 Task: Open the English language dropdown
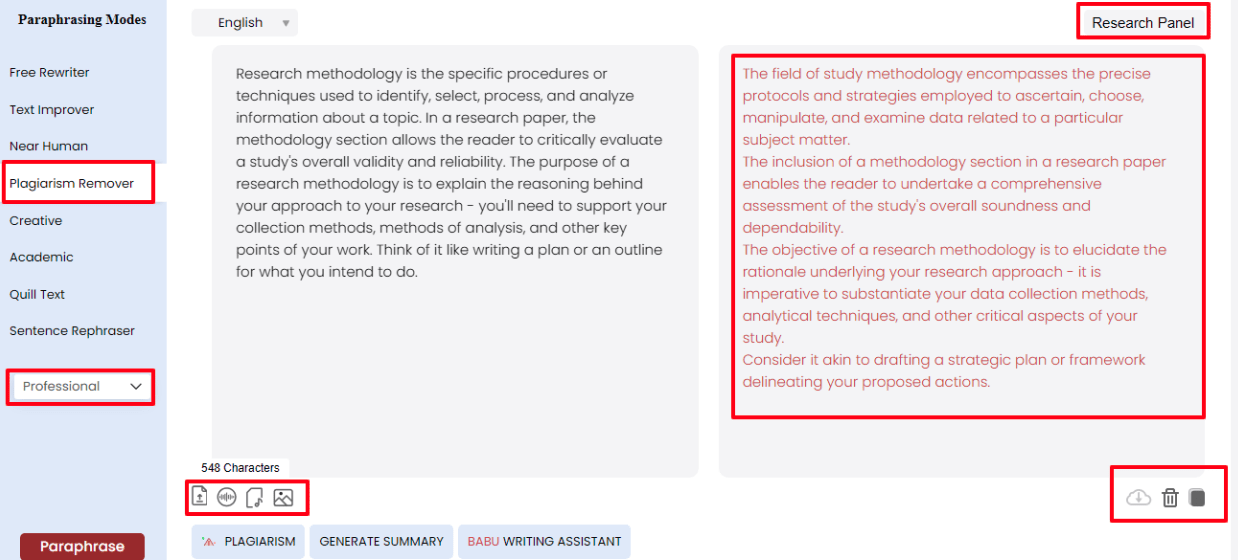click(245, 23)
